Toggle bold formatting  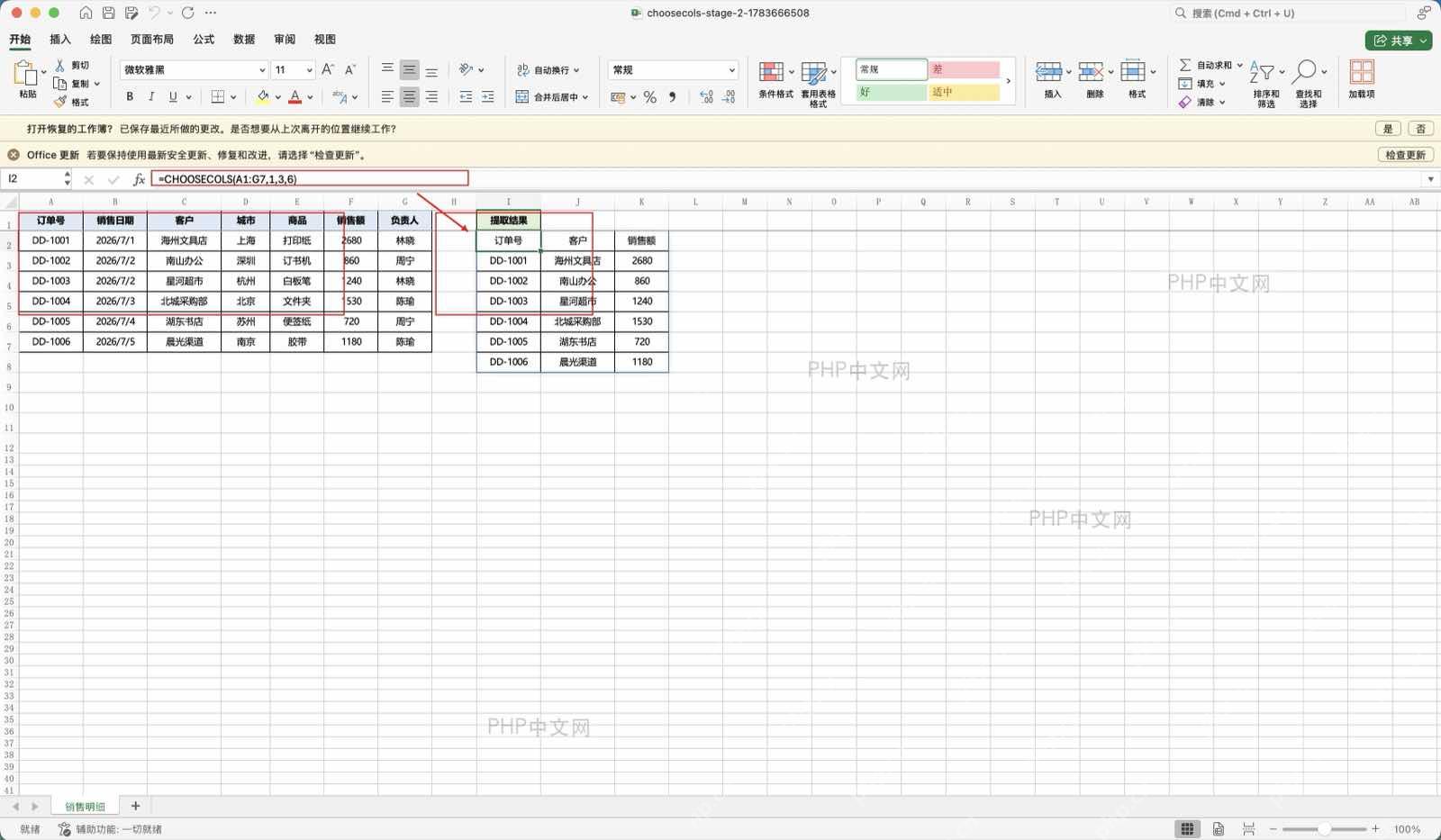[130, 96]
